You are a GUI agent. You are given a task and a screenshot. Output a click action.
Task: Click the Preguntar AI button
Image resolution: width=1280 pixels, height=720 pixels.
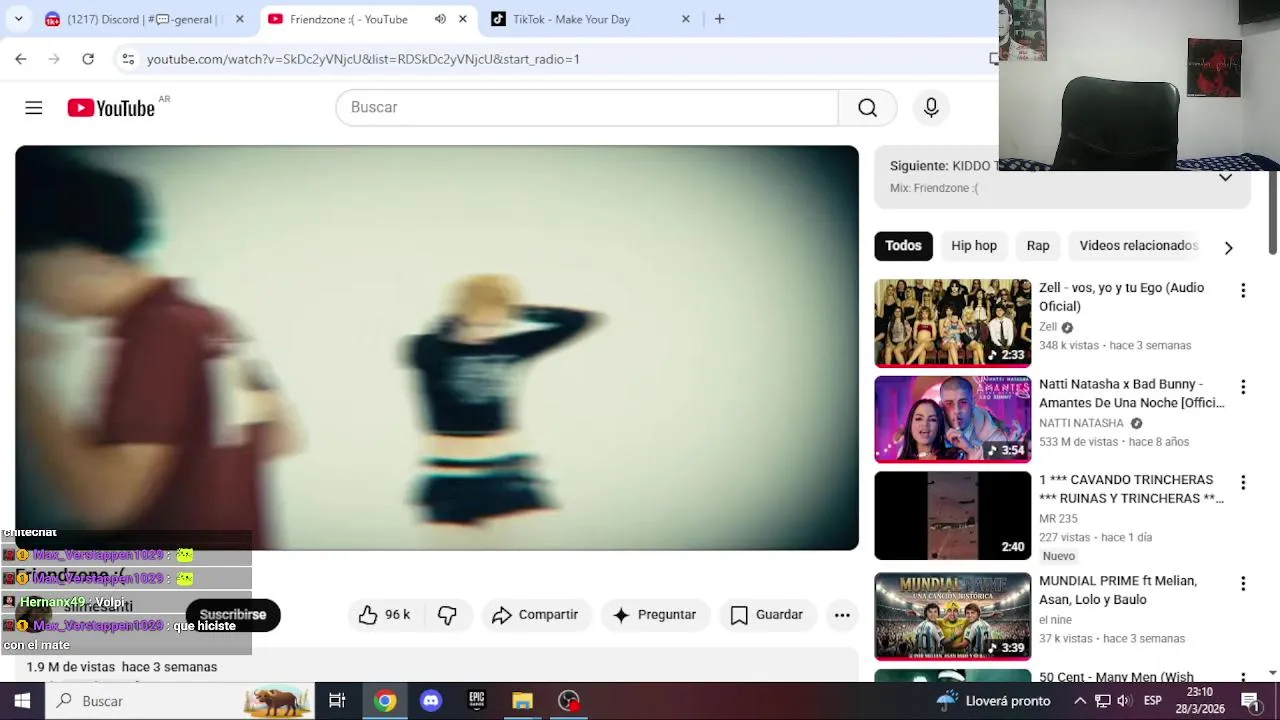coord(654,615)
